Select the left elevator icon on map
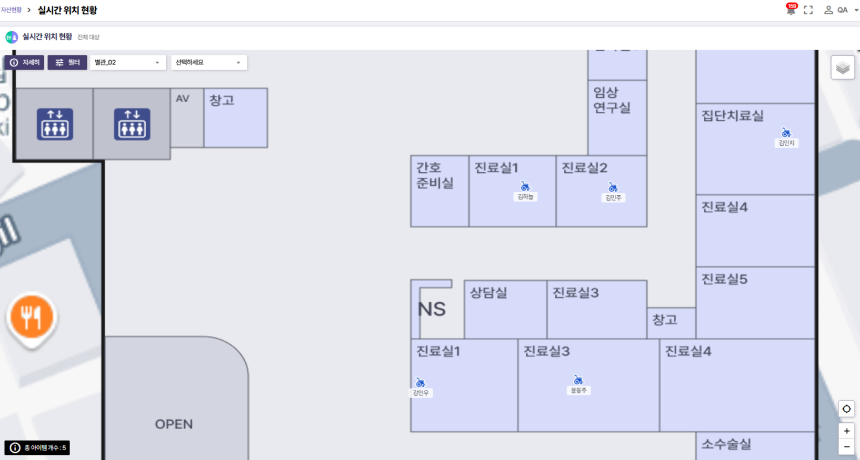 [52, 124]
